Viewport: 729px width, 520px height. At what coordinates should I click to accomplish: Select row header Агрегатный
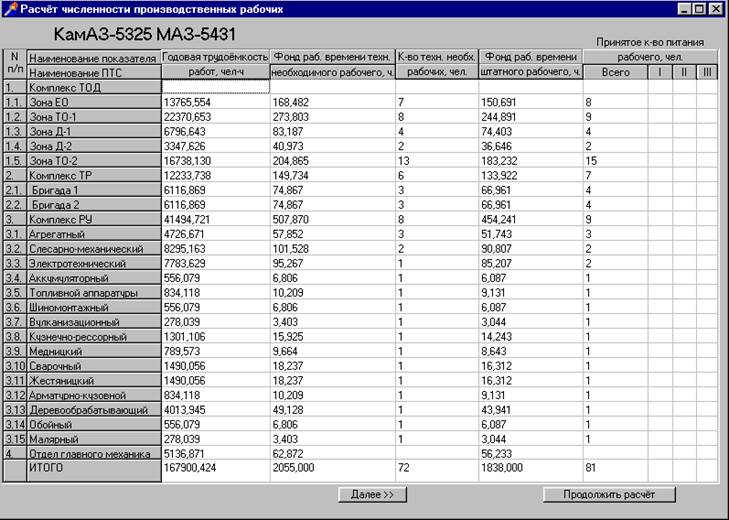tap(94, 234)
